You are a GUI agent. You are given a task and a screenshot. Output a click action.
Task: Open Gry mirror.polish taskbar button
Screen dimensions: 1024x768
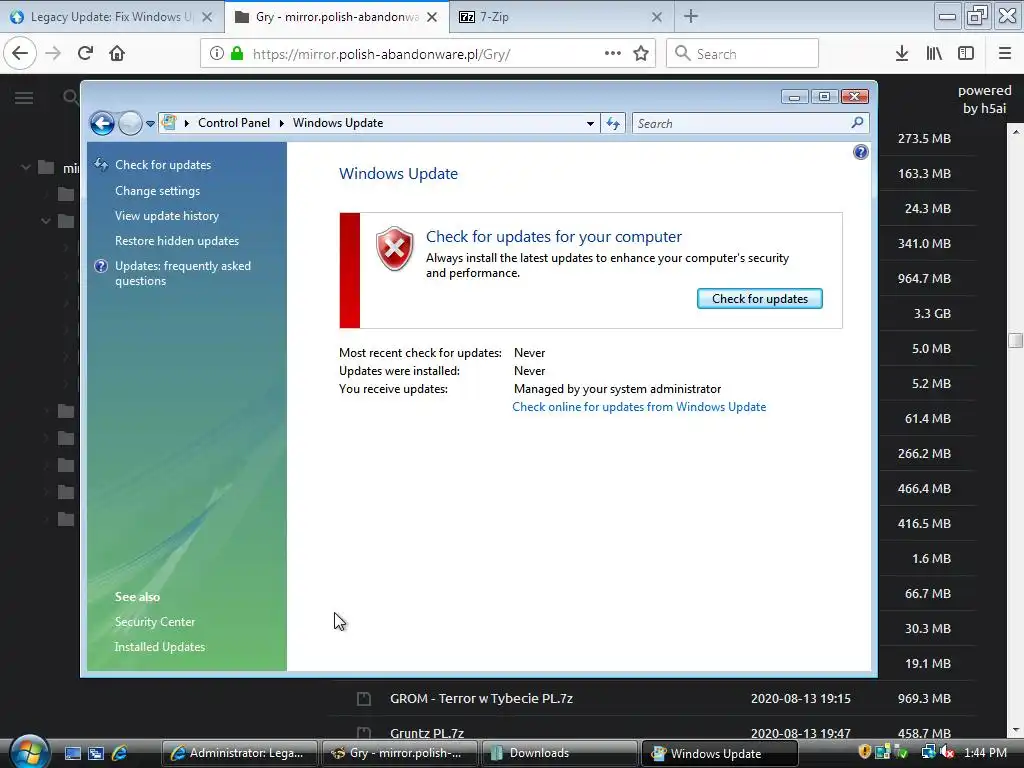[399, 753]
